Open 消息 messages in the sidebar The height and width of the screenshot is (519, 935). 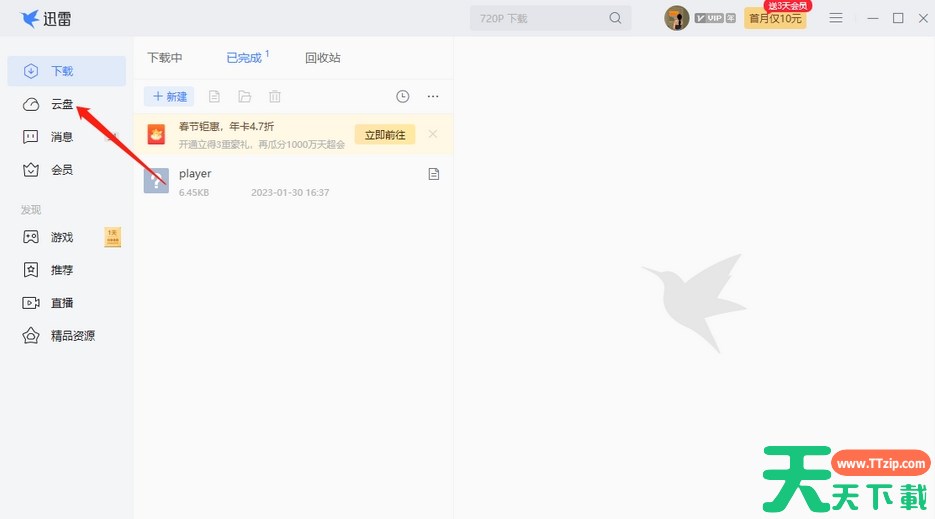point(62,137)
